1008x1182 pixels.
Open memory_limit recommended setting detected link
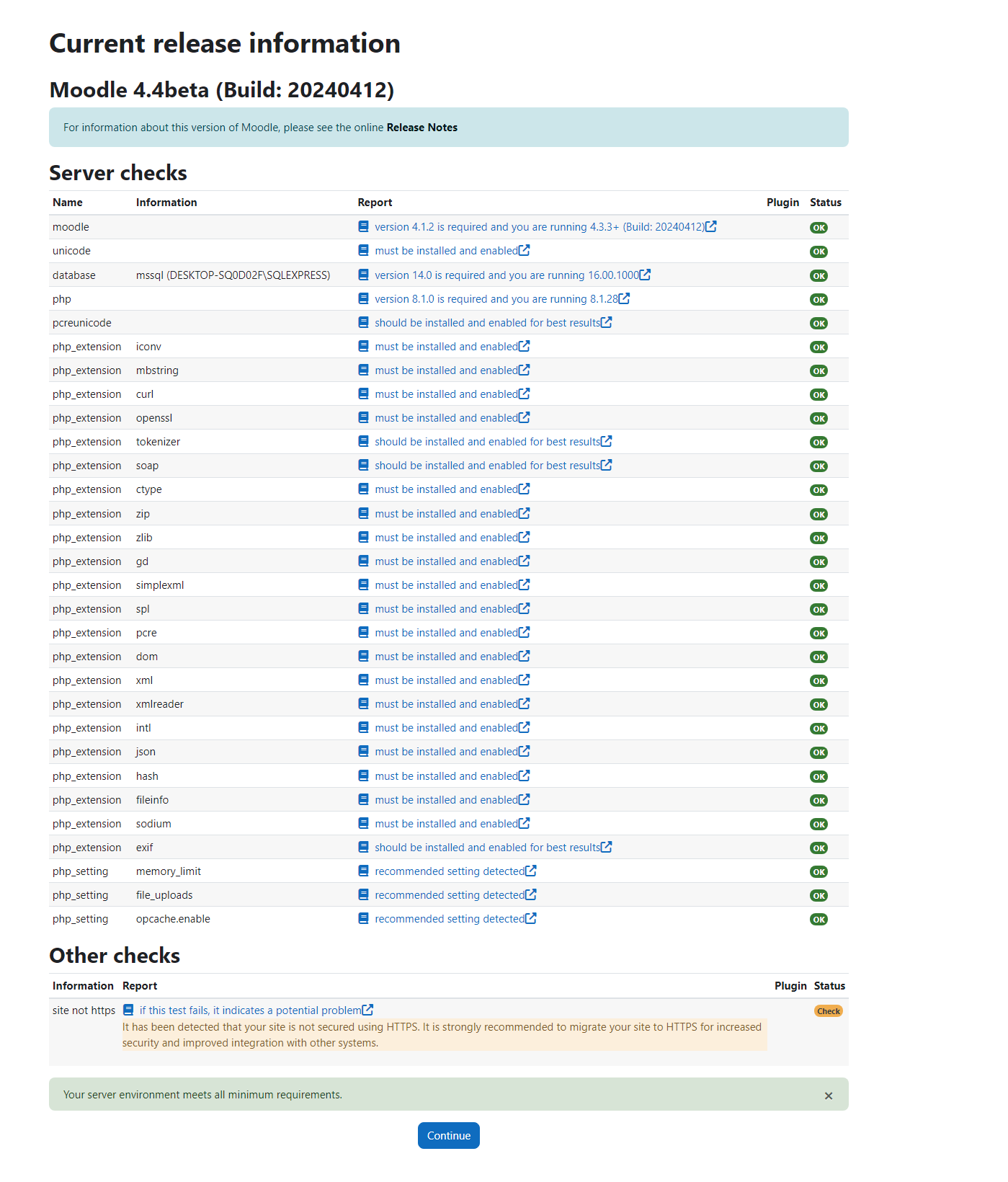point(450,871)
